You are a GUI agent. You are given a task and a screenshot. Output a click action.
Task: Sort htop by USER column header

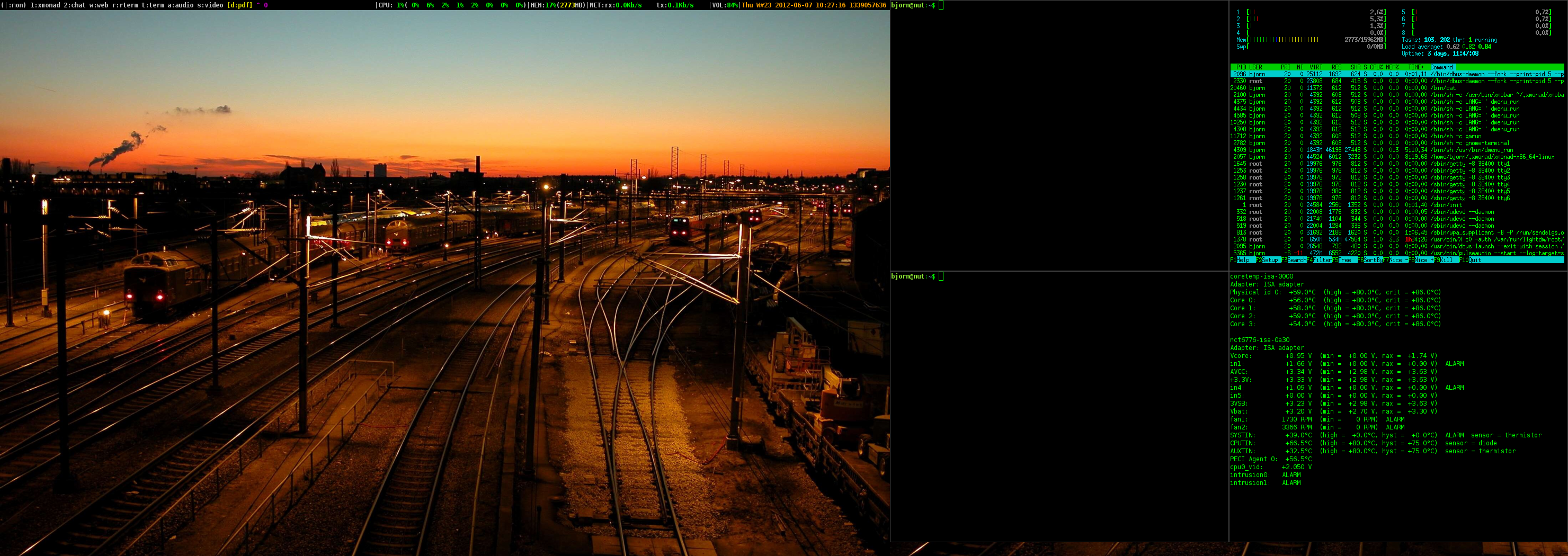1256,67
